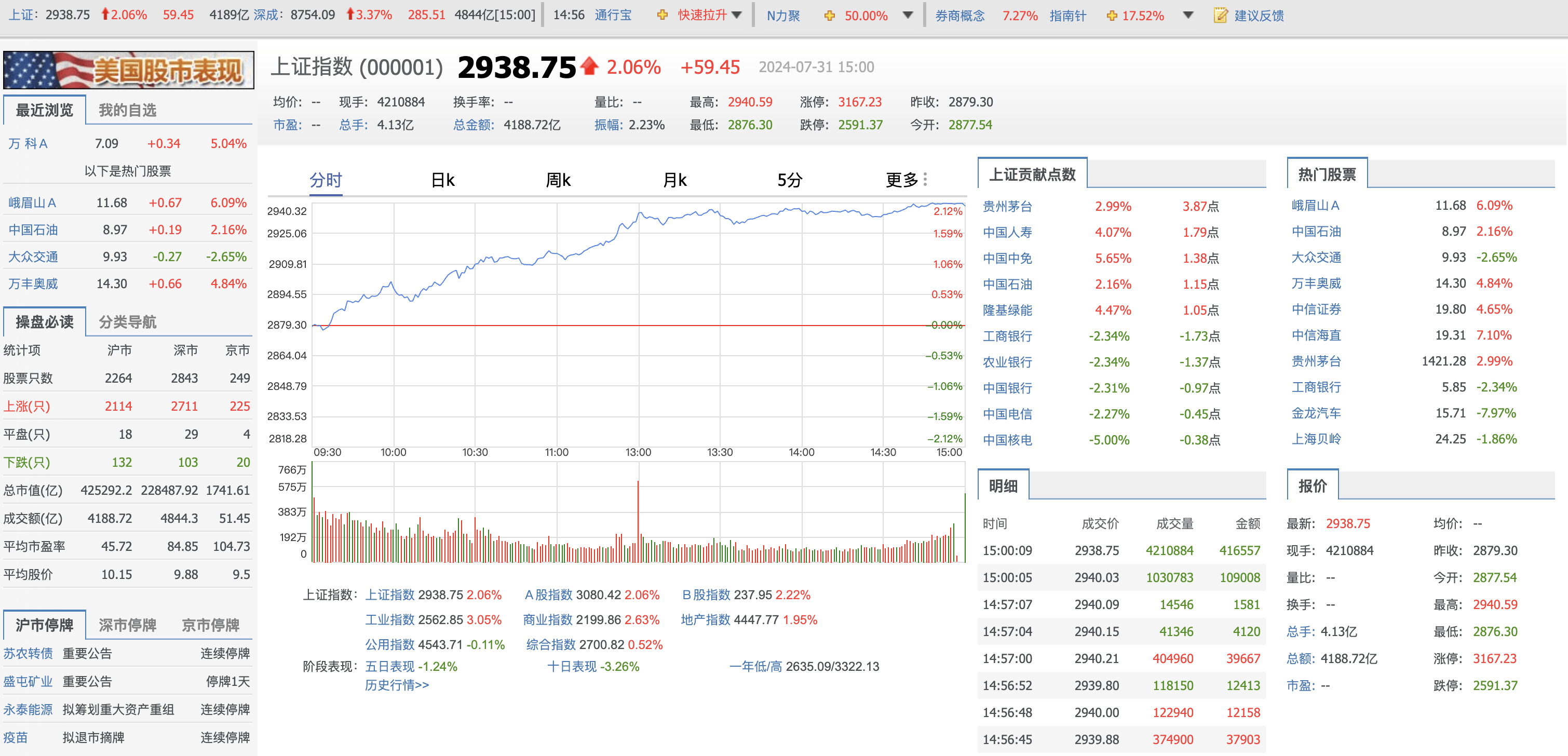Open the N力聚 link

[x=783, y=16]
